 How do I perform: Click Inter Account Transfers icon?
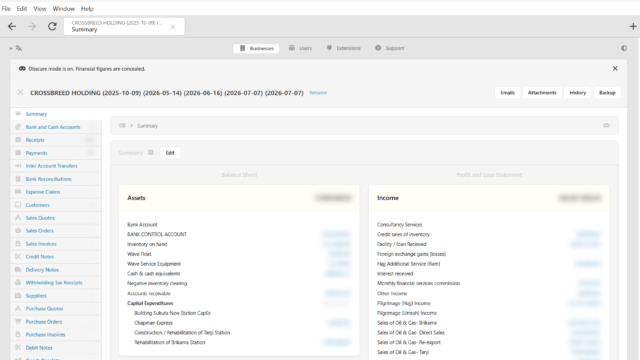18,166
